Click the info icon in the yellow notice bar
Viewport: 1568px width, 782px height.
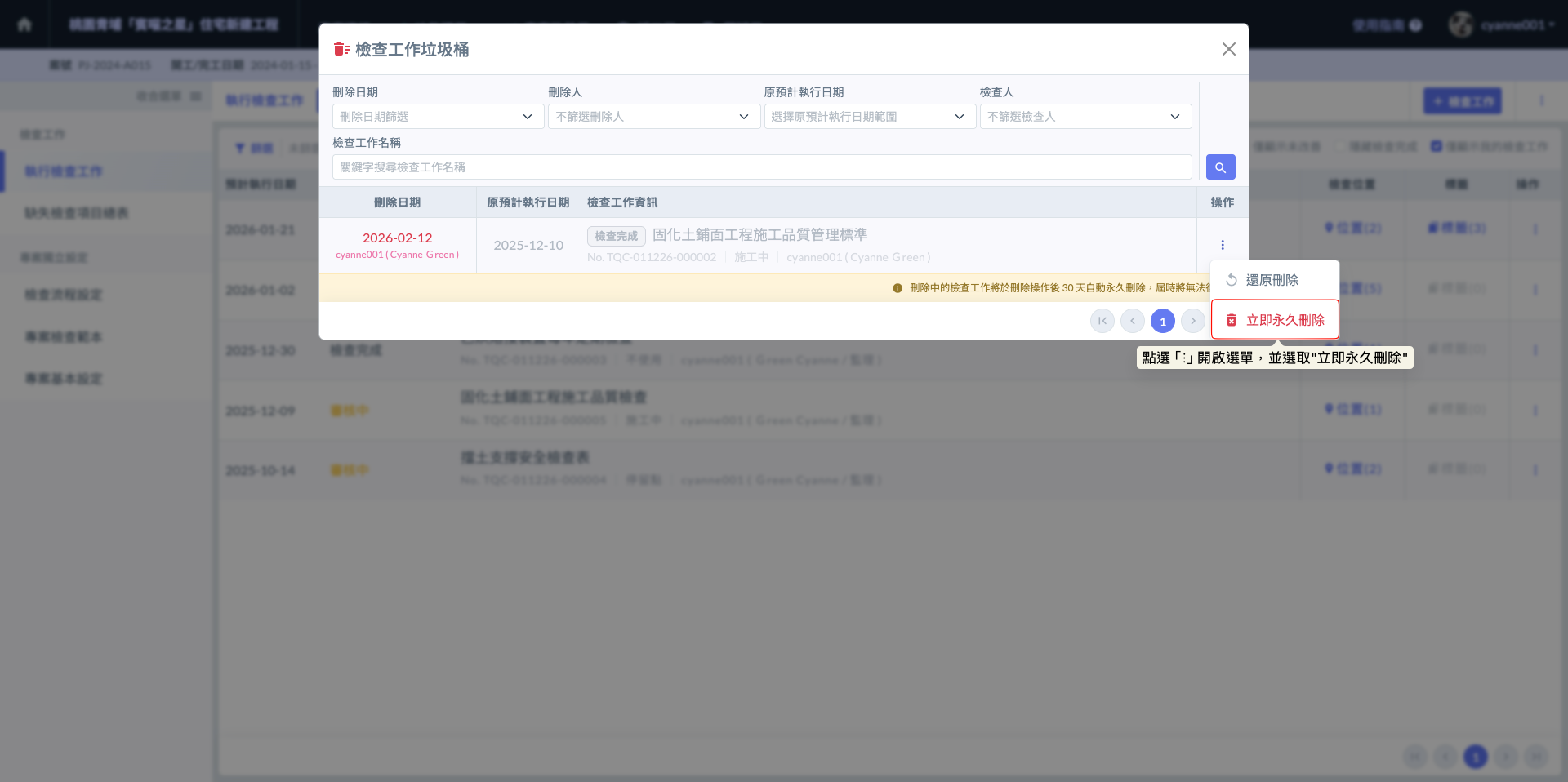point(898,288)
